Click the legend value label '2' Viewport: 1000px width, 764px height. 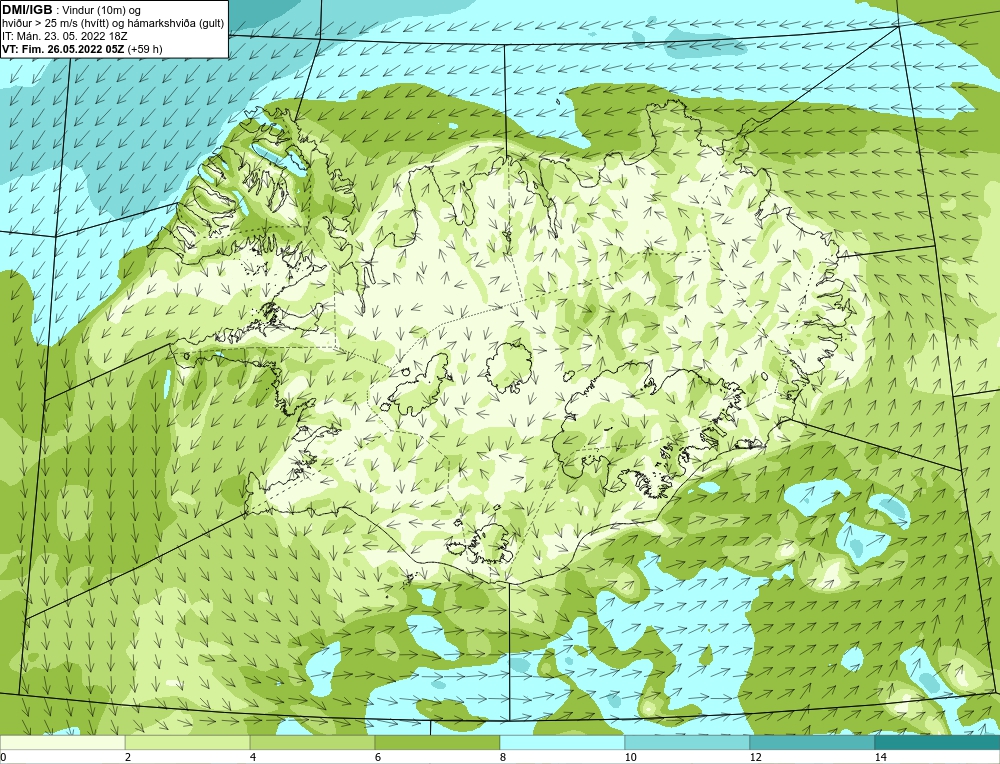click(x=128, y=757)
